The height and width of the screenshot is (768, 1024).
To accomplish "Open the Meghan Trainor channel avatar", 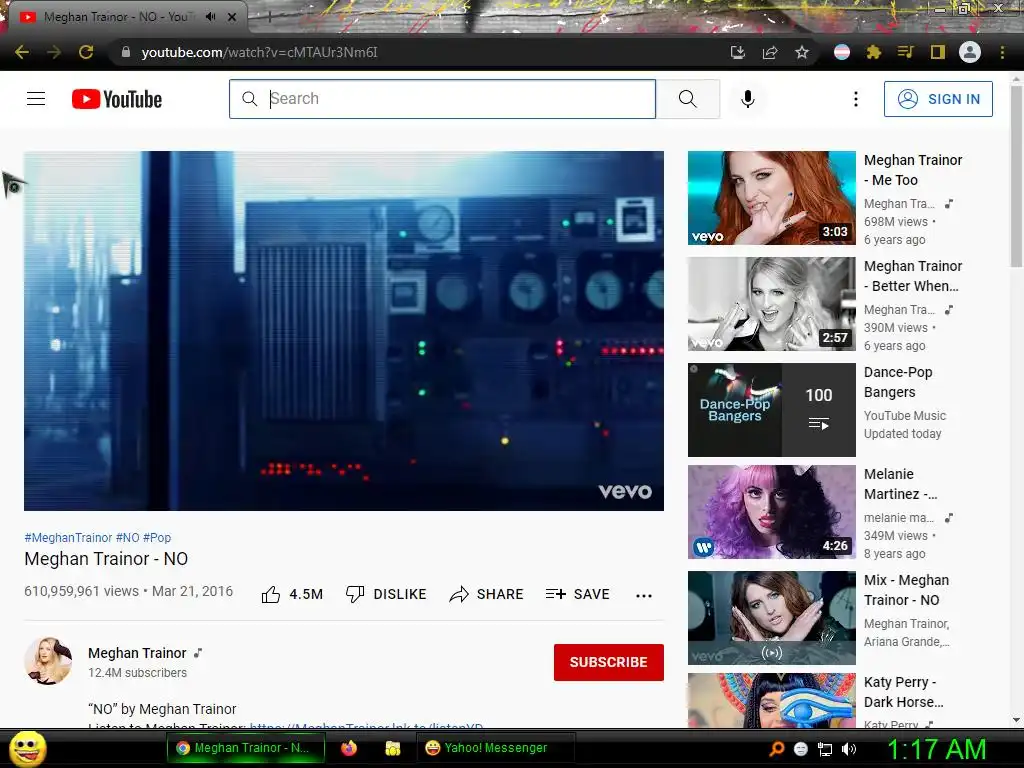I will coord(48,661).
